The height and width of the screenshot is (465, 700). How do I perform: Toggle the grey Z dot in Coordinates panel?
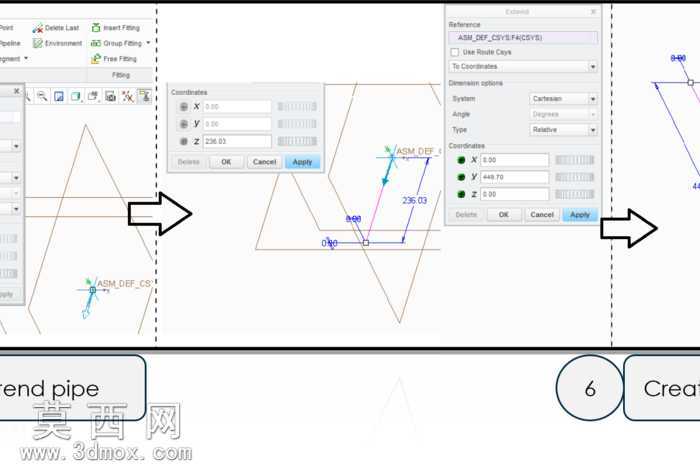coord(183,141)
